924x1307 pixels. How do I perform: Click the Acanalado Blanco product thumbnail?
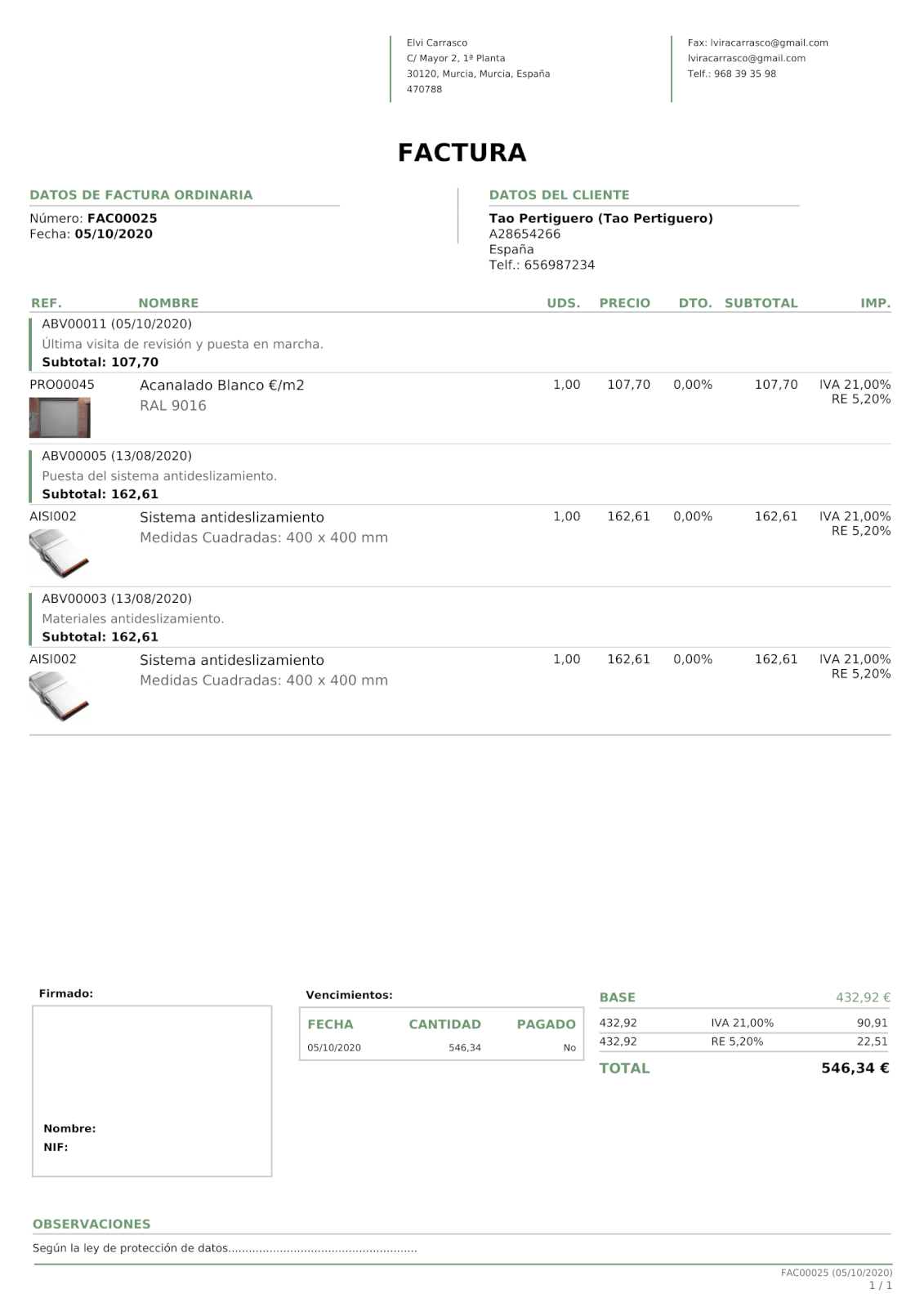(60, 417)
